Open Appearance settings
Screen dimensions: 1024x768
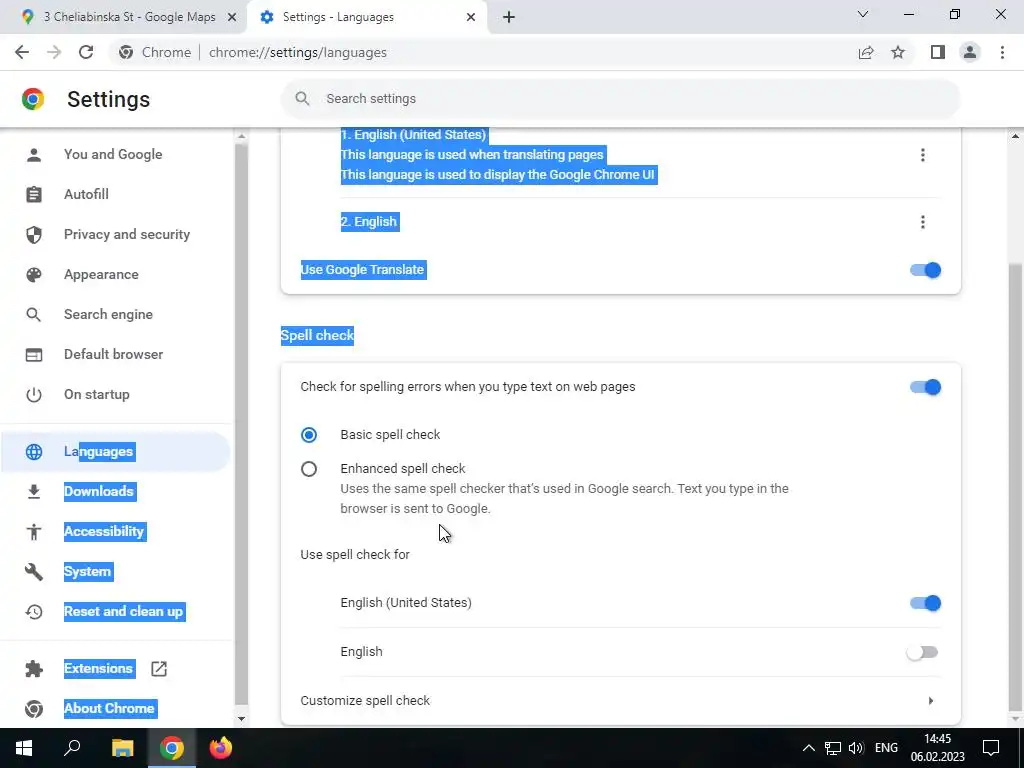pyautogui.click(x=101, y=274)
